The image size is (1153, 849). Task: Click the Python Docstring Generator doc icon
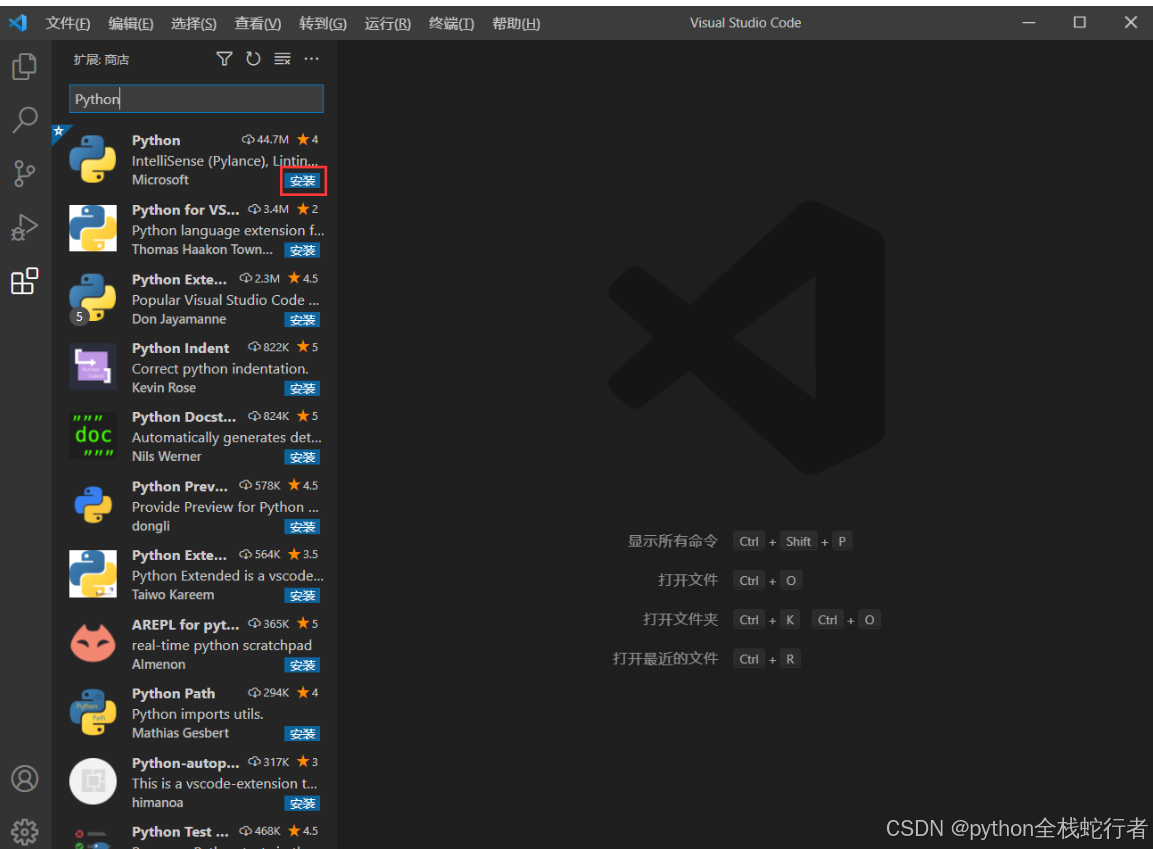pos(93,435)
